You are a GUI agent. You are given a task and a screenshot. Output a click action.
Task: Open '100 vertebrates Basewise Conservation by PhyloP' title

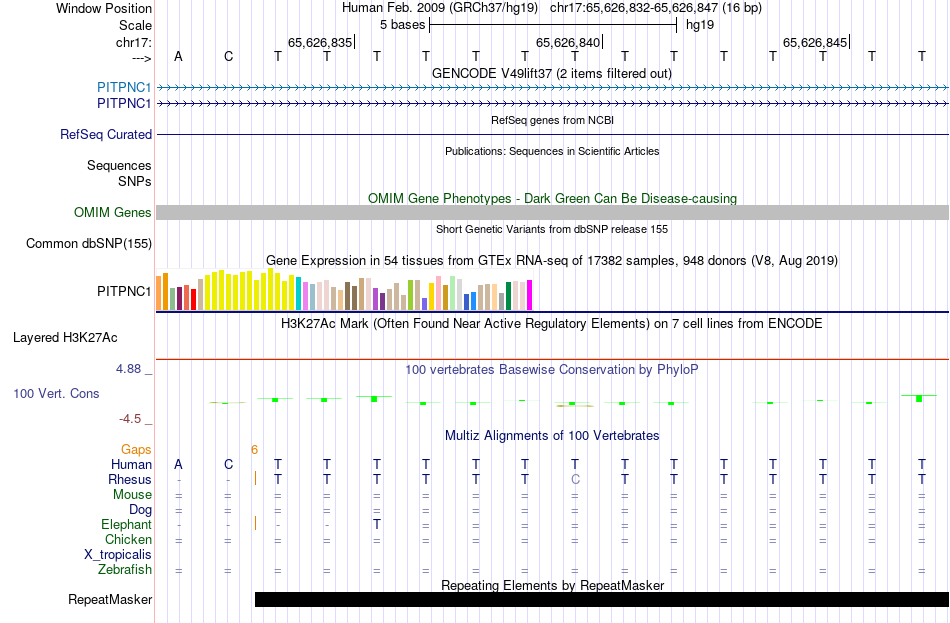[552, 370]
